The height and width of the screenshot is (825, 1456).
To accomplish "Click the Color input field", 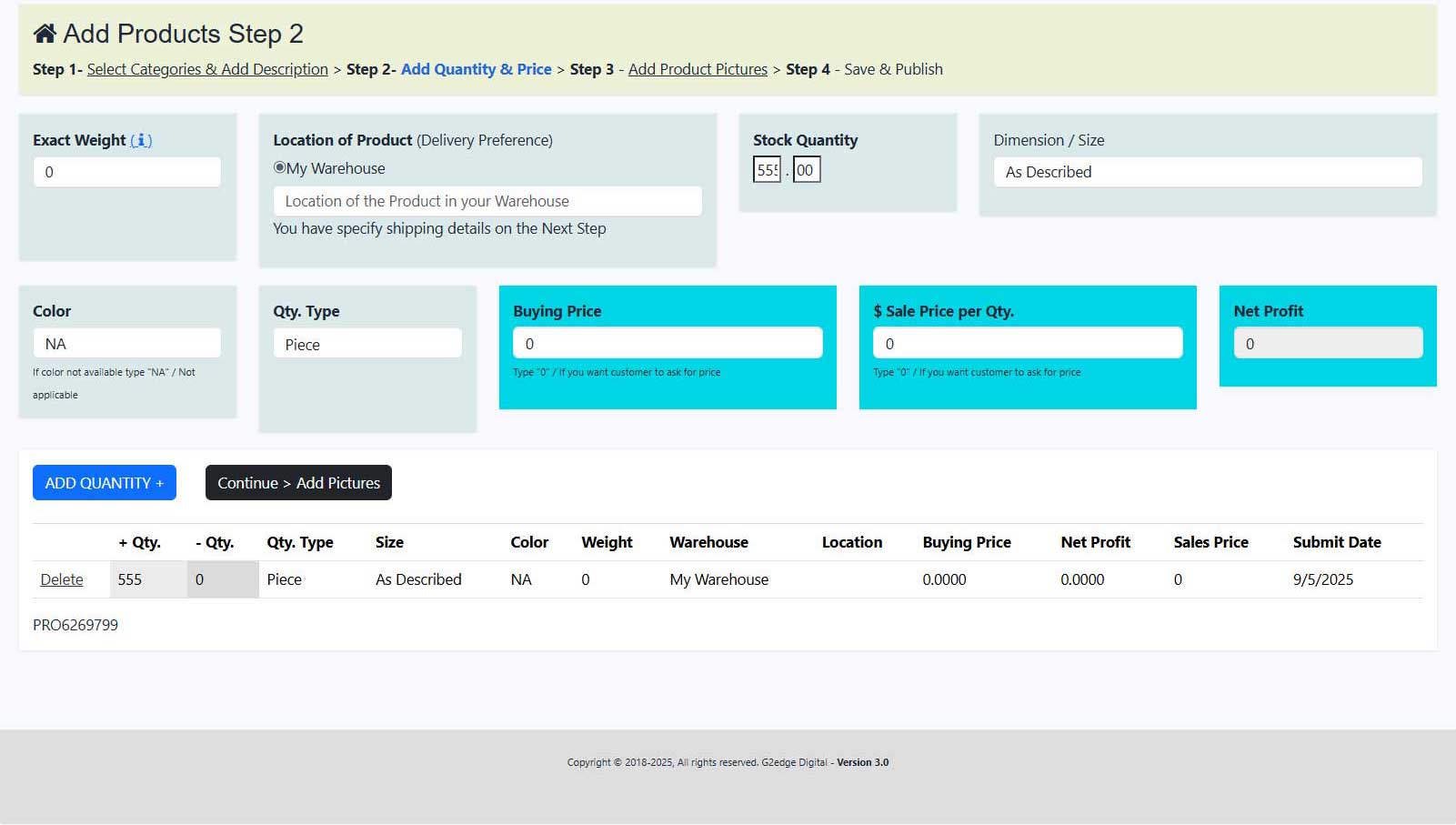I will pos(127,344).
